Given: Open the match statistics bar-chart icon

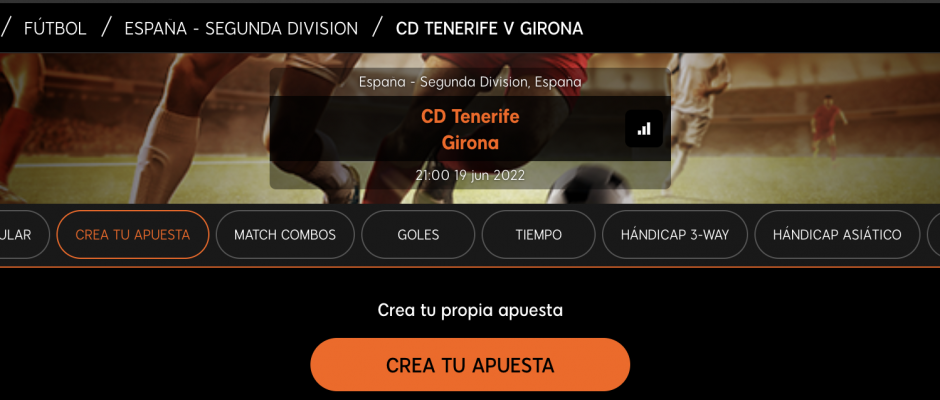Looking at the screenshot, I should (x=644, y=128).
